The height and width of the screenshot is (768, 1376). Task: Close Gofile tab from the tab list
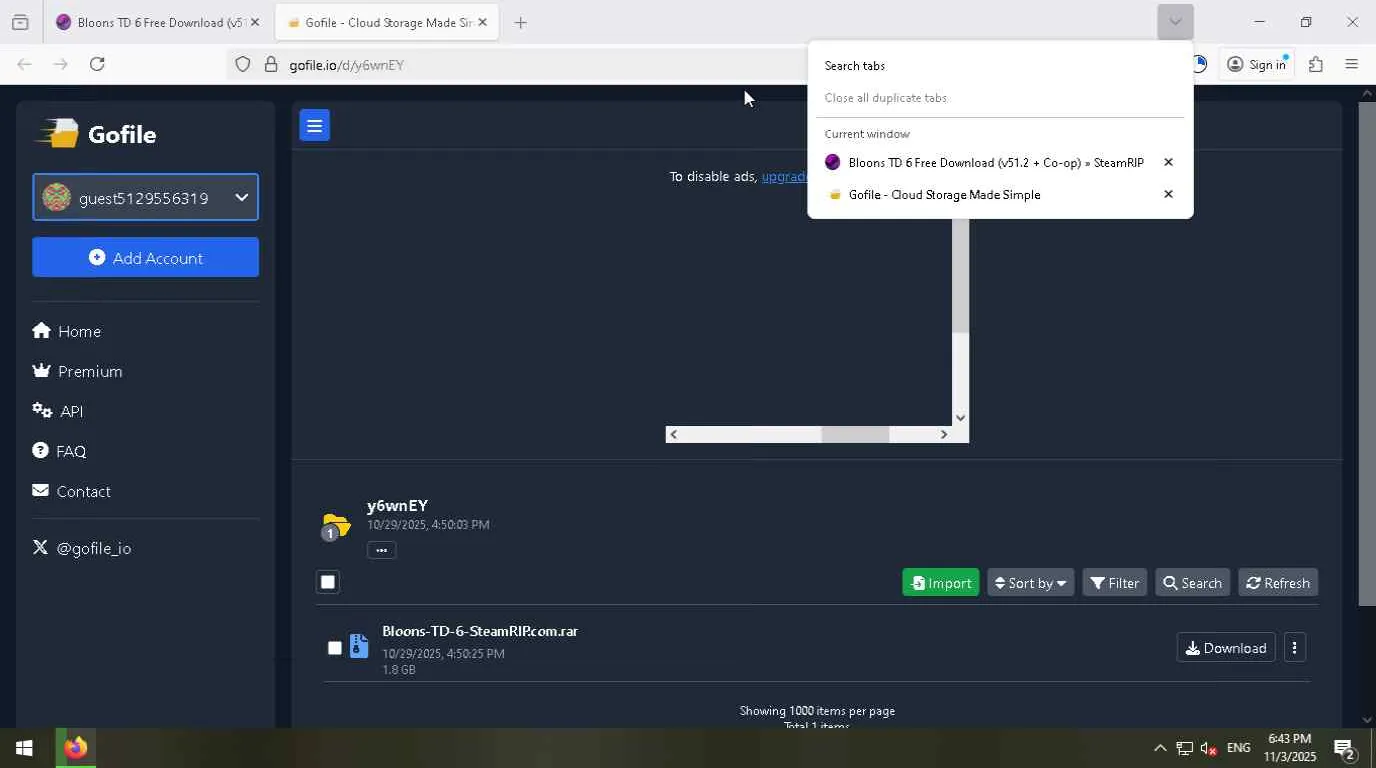pos(1168,194)
